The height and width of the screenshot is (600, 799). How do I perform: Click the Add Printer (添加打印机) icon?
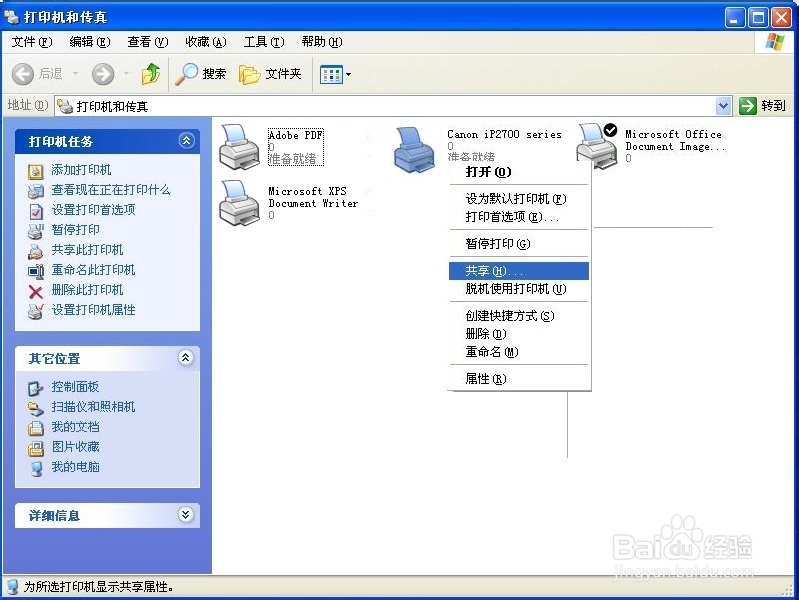36,171
